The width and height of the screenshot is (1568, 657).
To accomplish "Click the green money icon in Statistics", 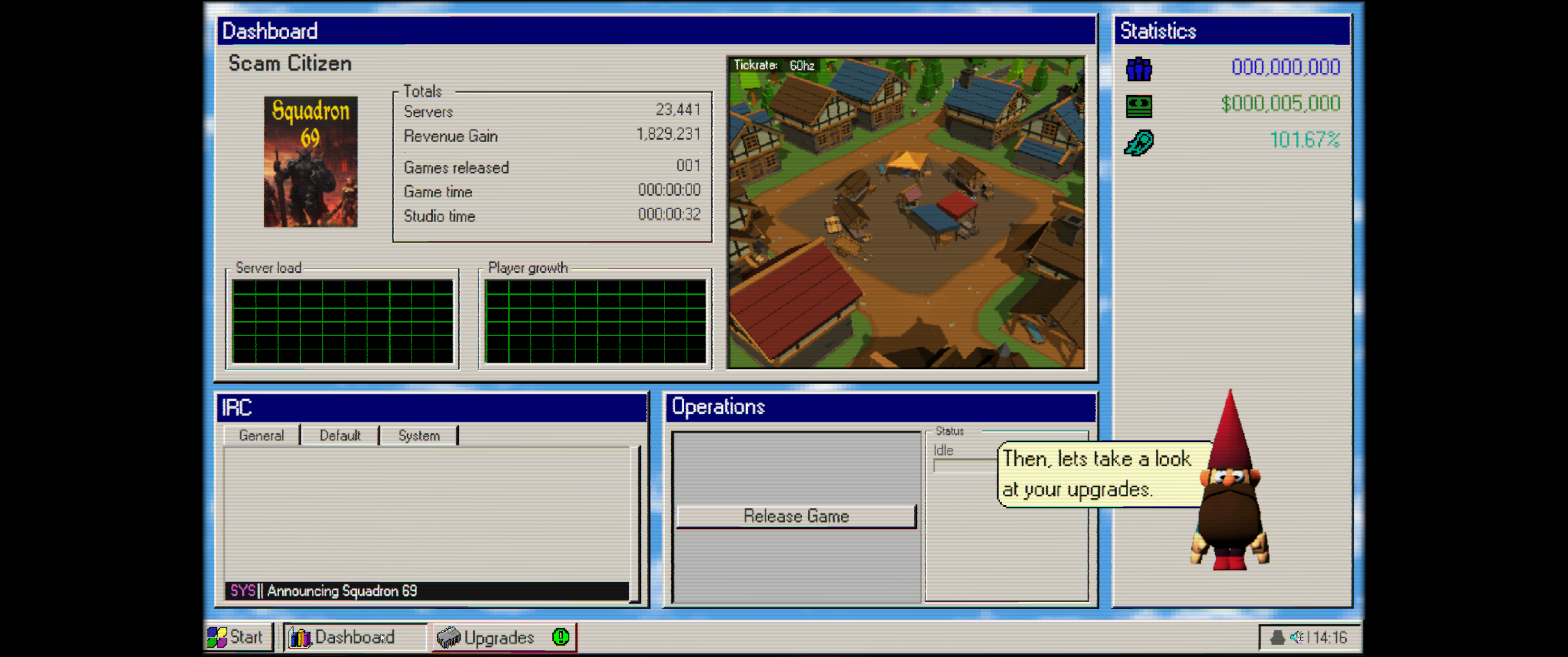I will pos(1139,105).
